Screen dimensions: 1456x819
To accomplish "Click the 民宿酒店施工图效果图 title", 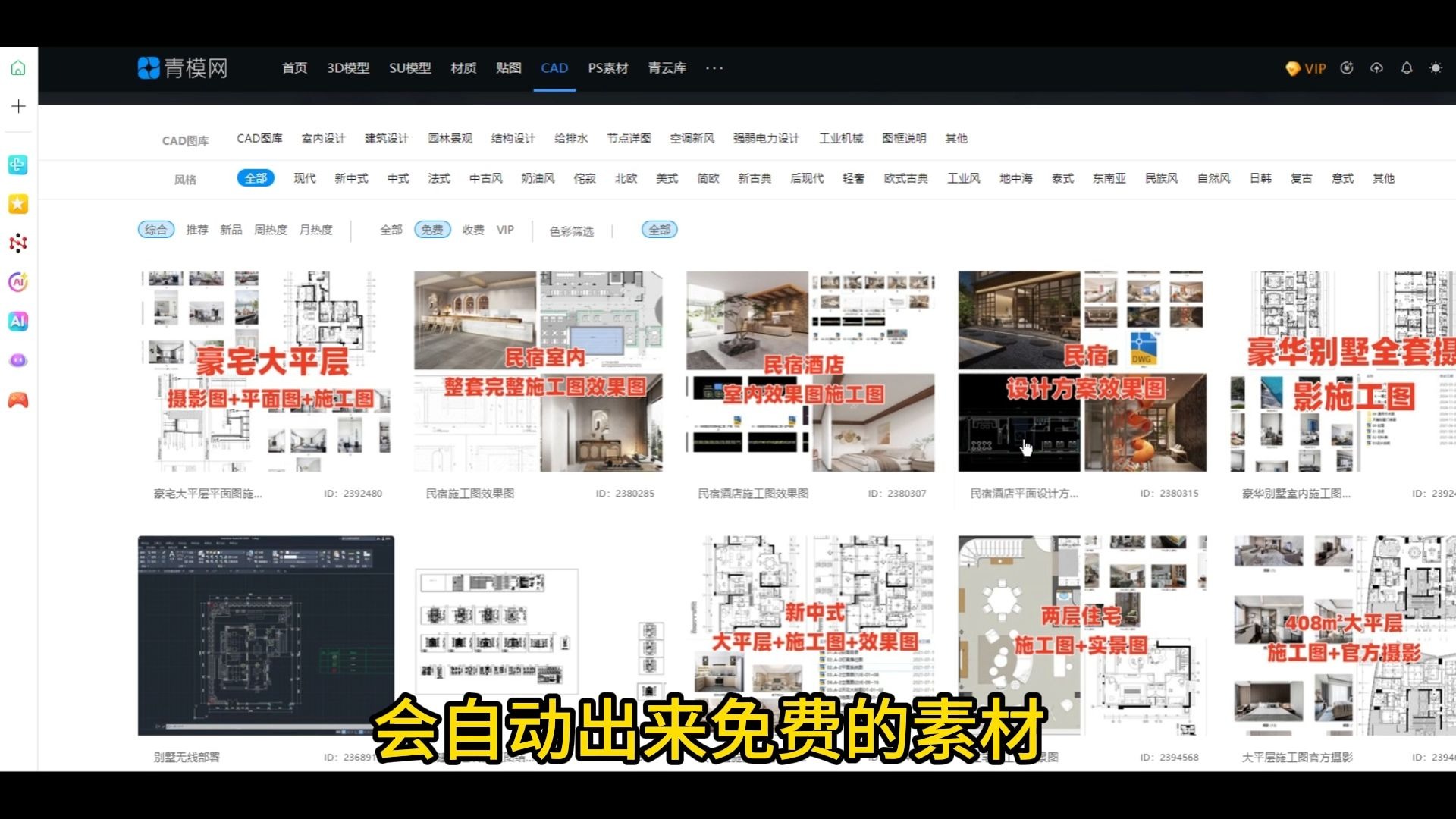I will (x=753, y=494).
